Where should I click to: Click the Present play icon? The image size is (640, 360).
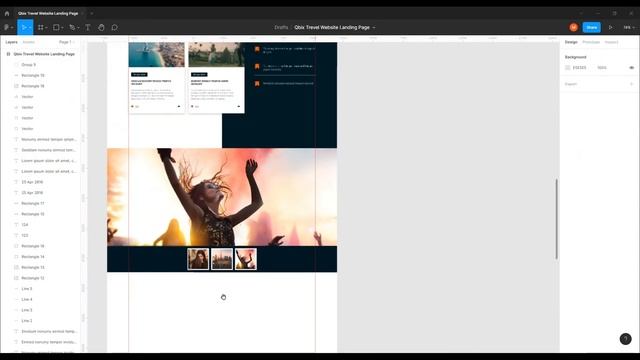click(x=611, y=27)
